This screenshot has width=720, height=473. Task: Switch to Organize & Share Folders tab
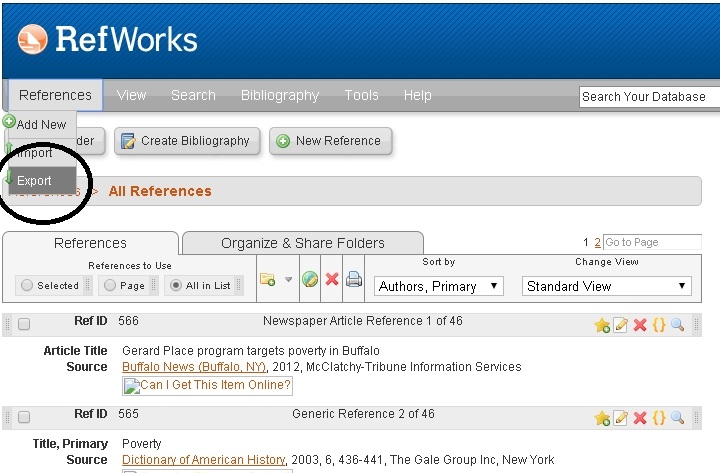(303, 243)
